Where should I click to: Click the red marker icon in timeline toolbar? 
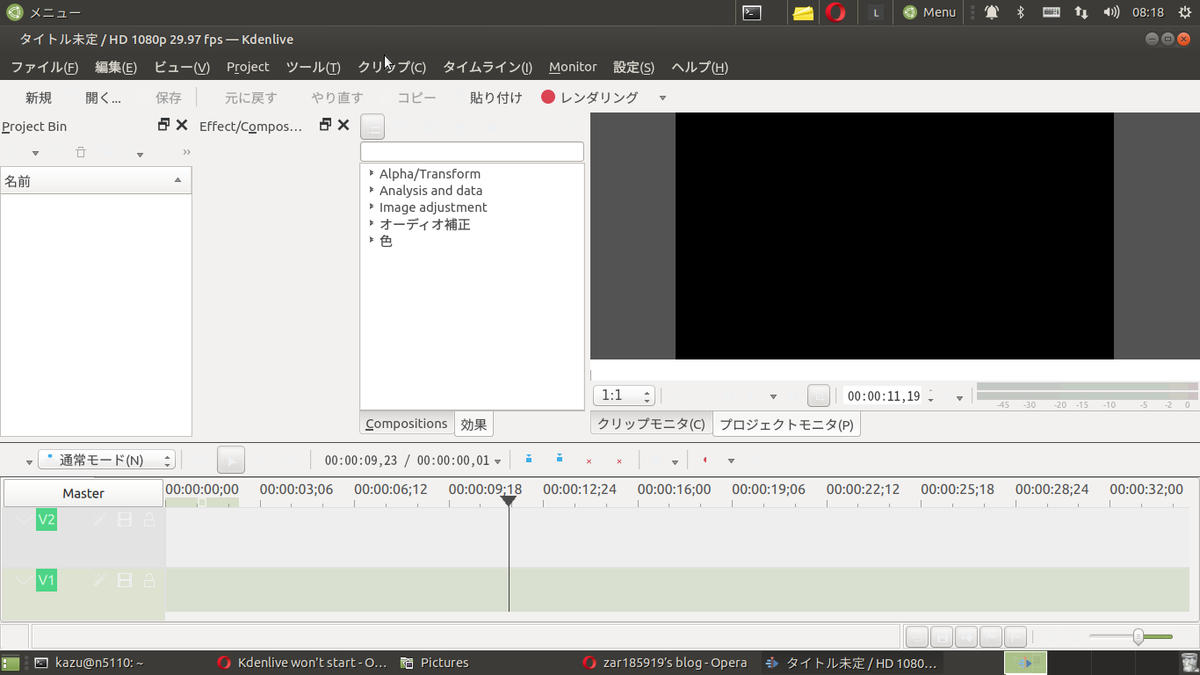(x=705, y=460)
